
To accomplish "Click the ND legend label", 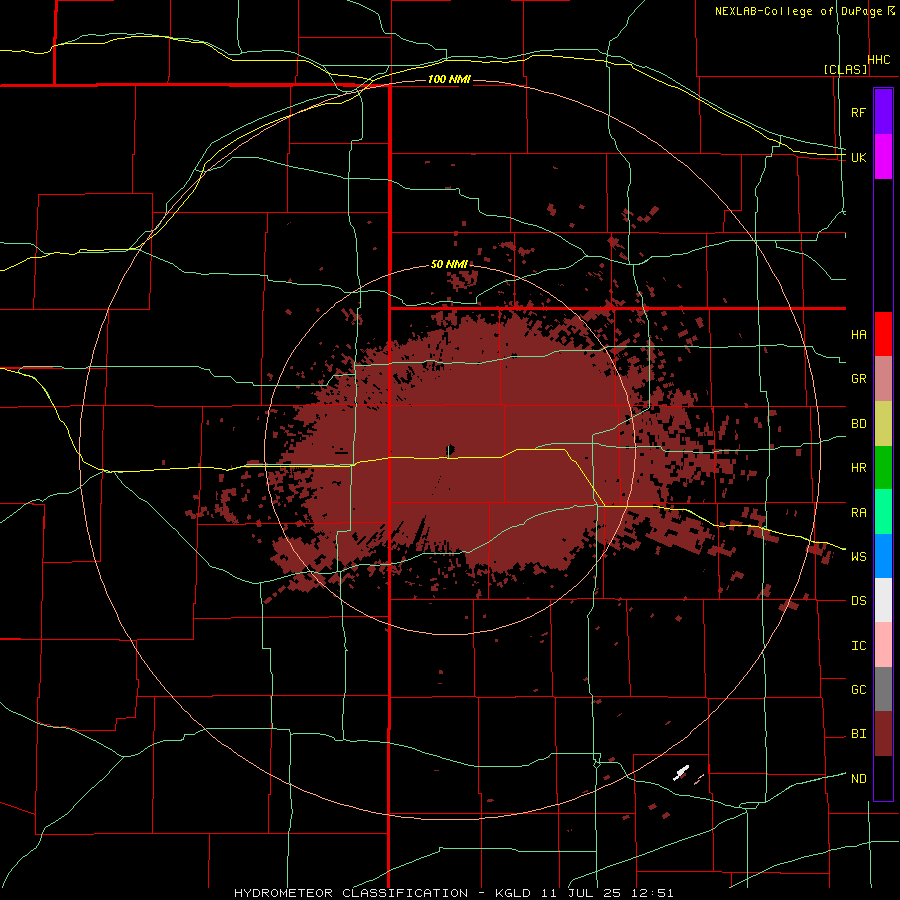I will [x=858, y=778].
